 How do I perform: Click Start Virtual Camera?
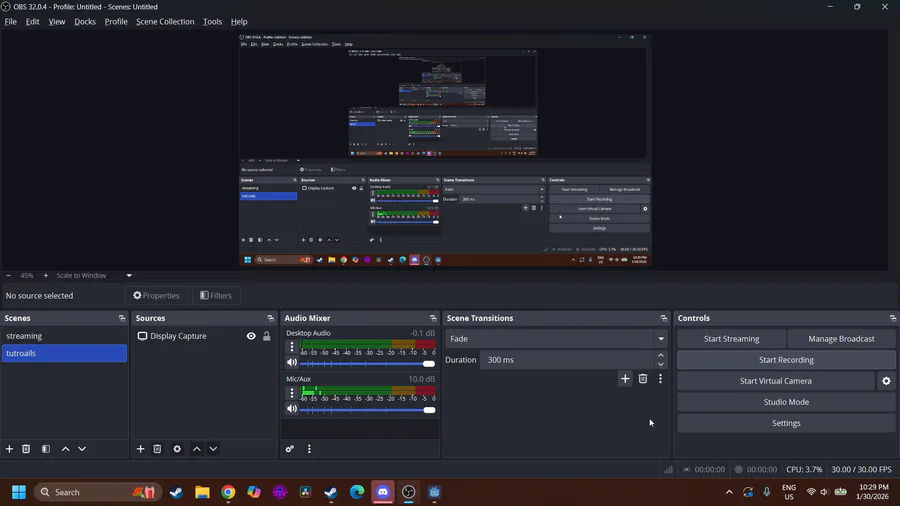point(775,381)
